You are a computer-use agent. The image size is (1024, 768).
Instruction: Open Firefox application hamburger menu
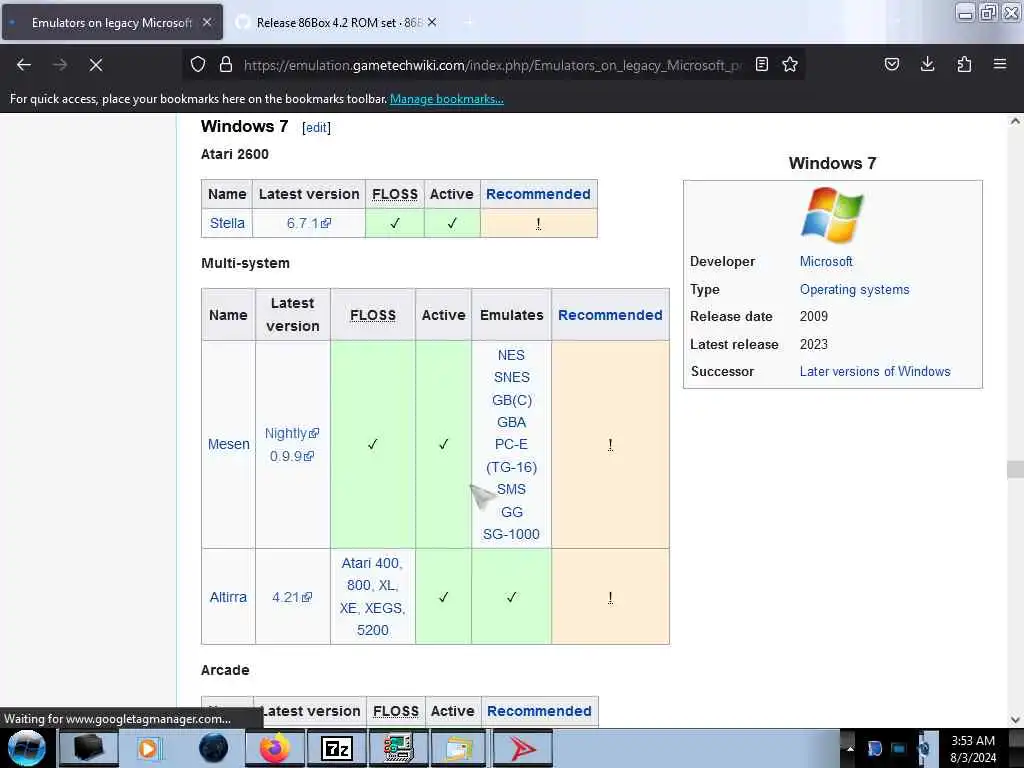coord(1000,65)
